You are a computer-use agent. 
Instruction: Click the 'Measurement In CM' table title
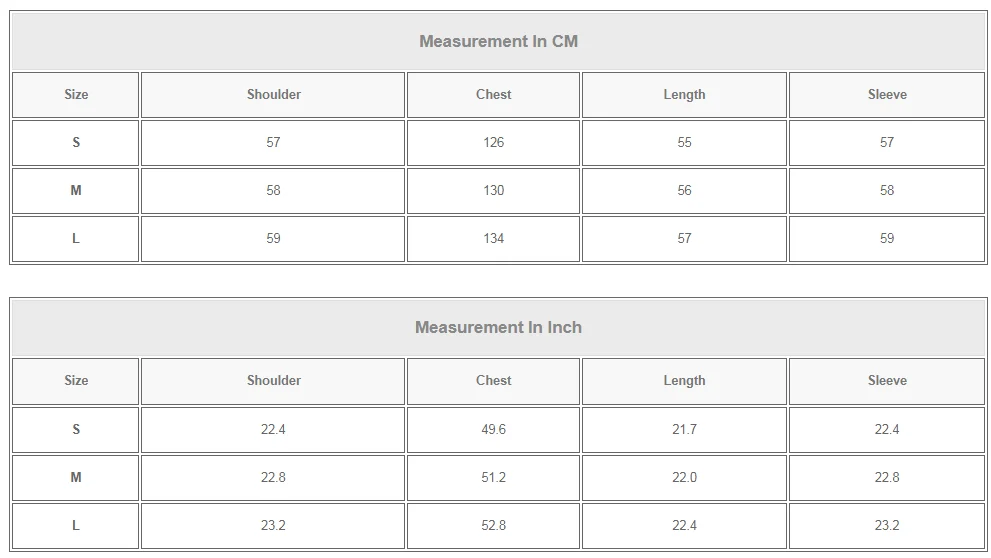point(498,41)
